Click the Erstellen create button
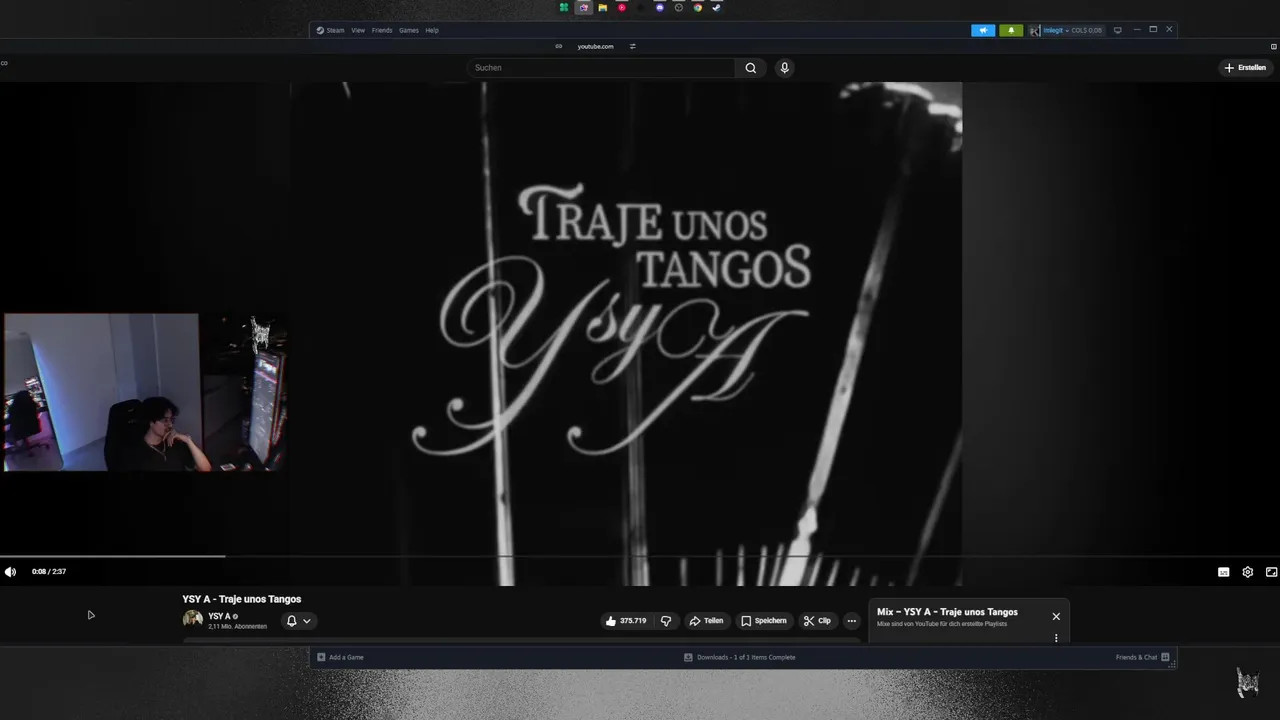This screenshot has width=1280, height=720. point(1246,68)
